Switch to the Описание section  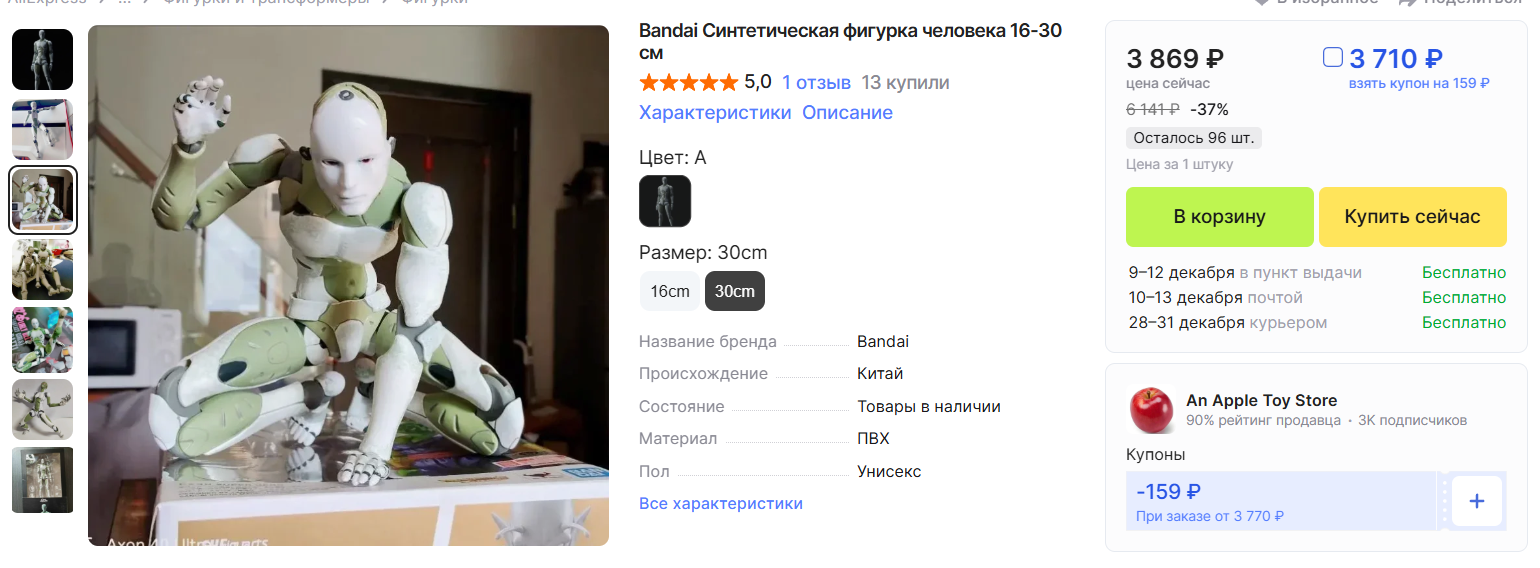tap(847, 112)
